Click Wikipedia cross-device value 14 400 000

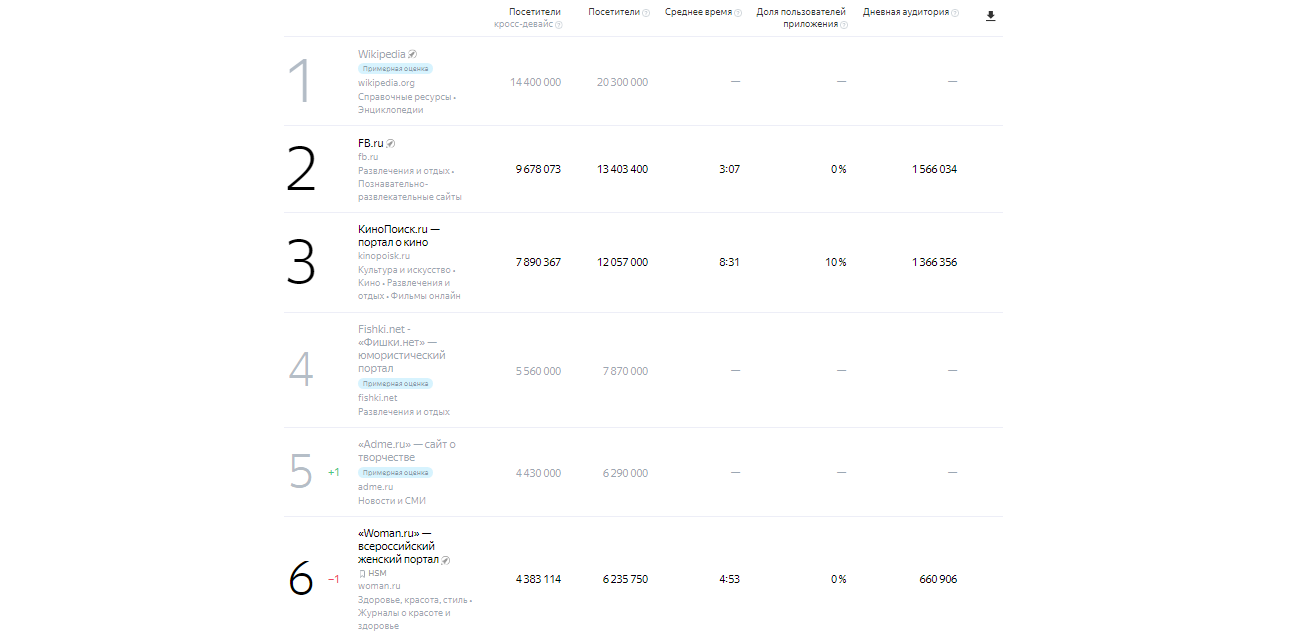point(536,82)
